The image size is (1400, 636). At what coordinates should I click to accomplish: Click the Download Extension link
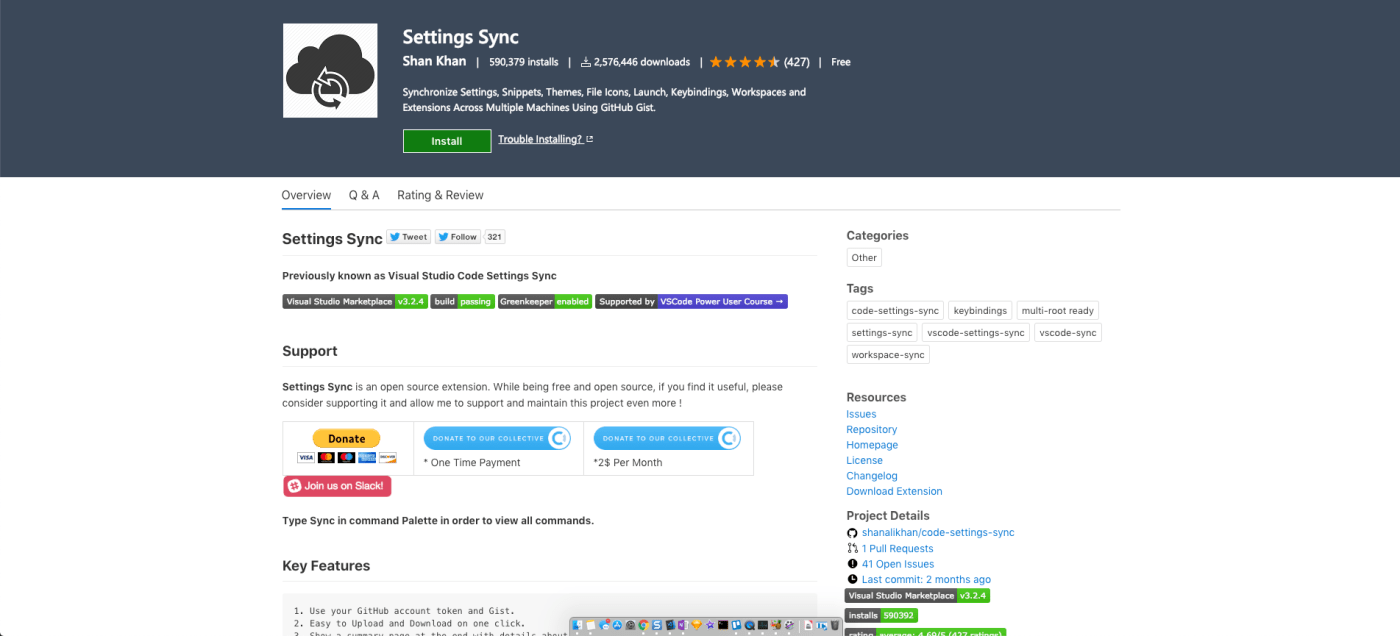(894, 492)
